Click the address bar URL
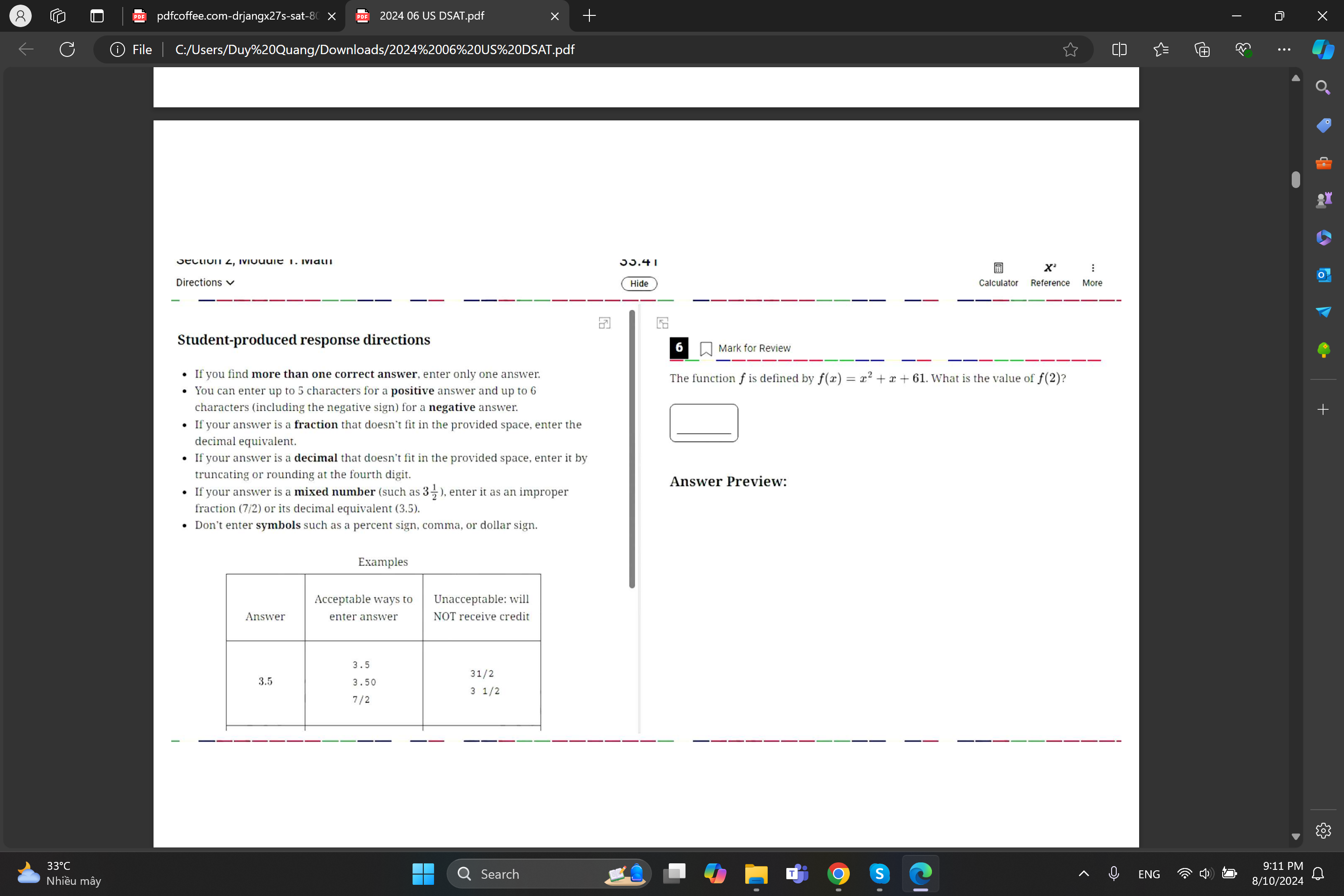 pos(374,50)
